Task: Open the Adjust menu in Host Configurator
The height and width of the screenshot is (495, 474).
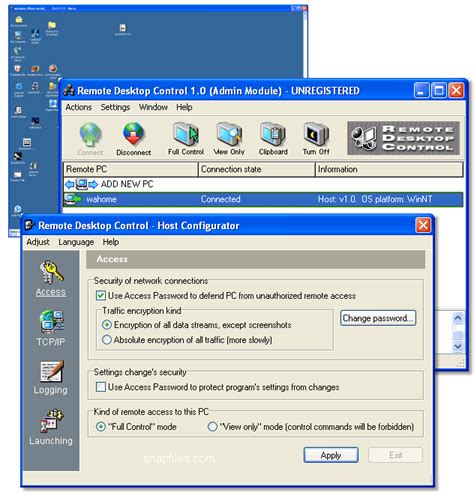Action: [x=38, y=242]
